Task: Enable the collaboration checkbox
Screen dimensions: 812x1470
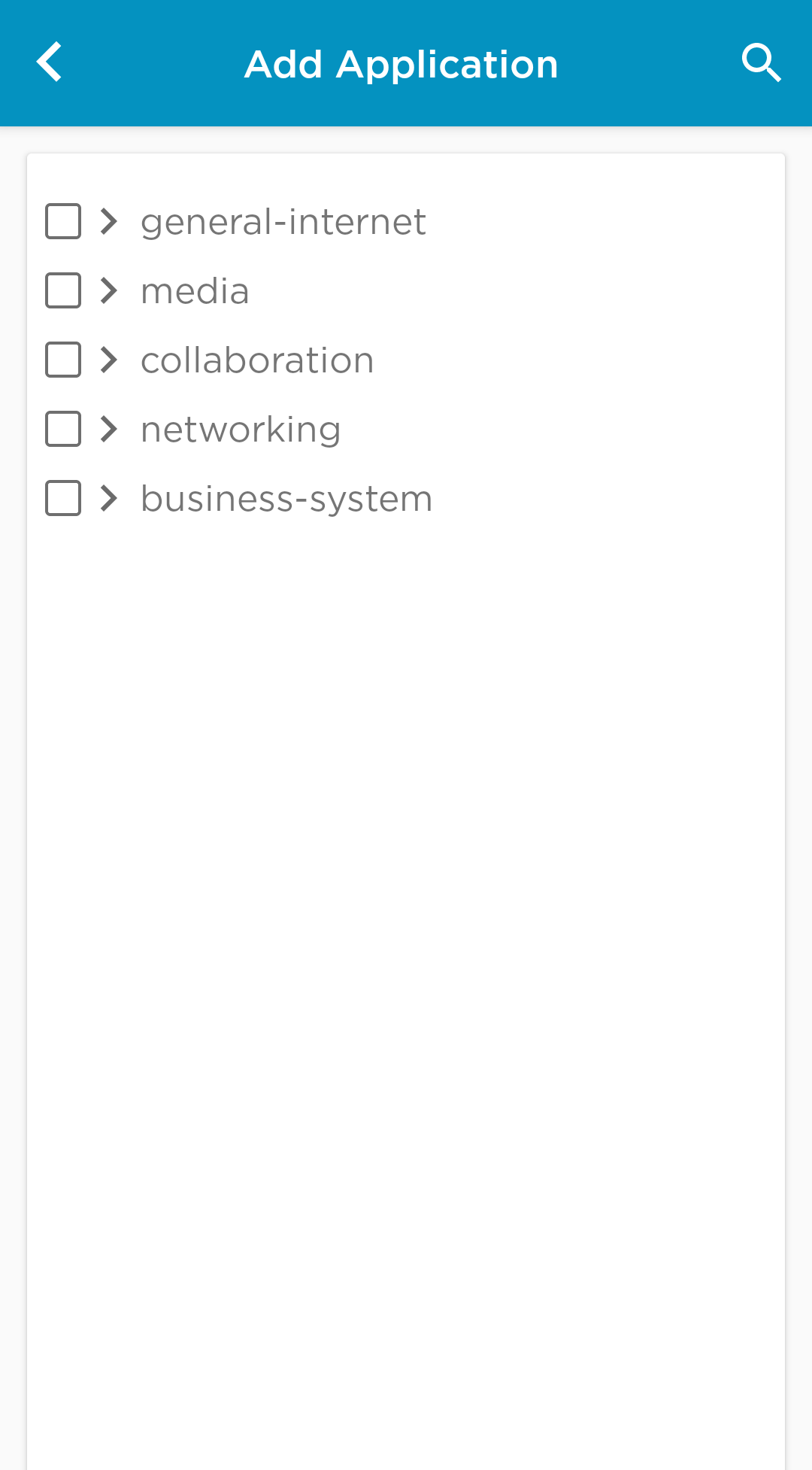Action: click(63, 360)
